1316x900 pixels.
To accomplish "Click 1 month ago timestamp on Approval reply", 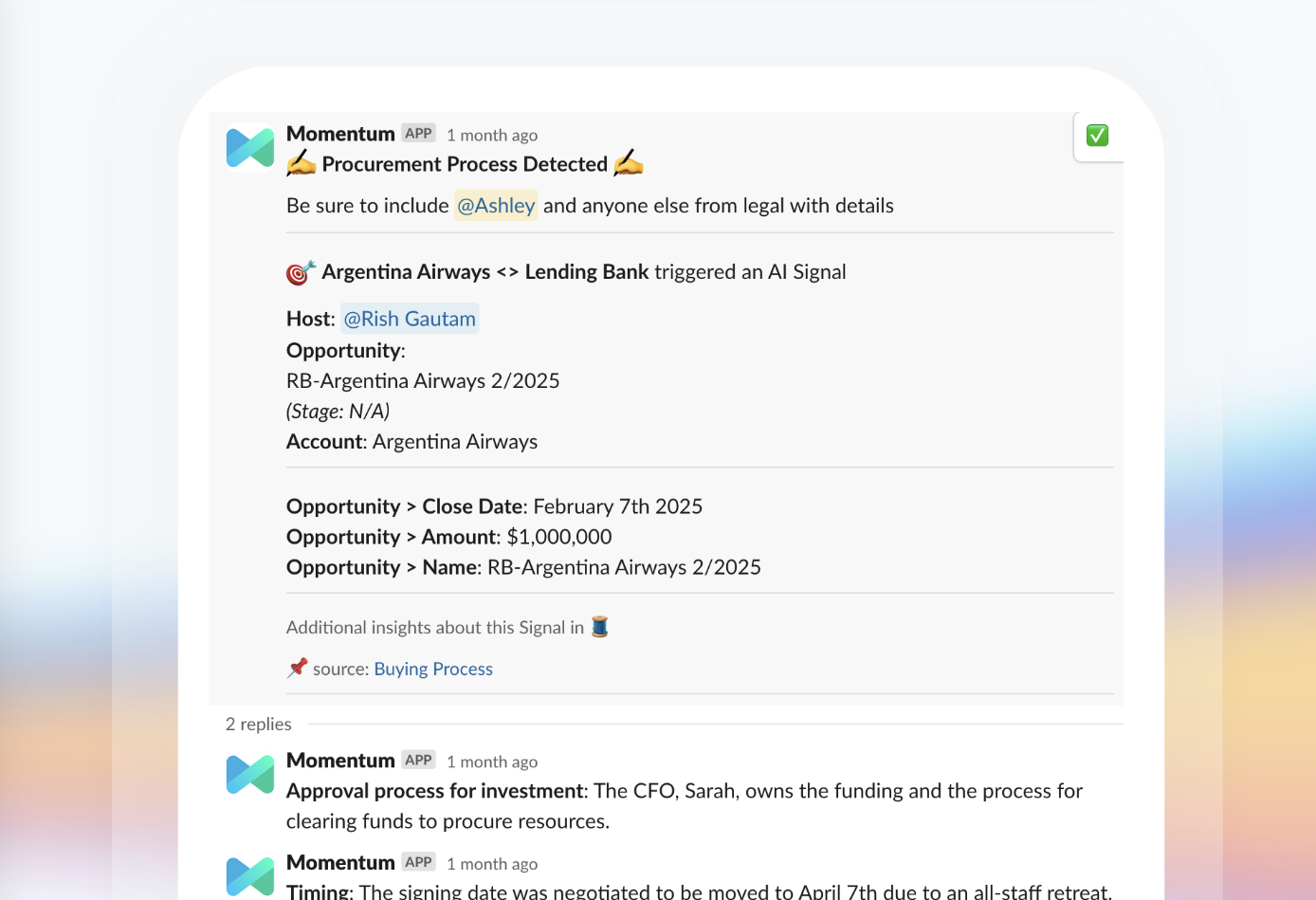I will (492, 762).
